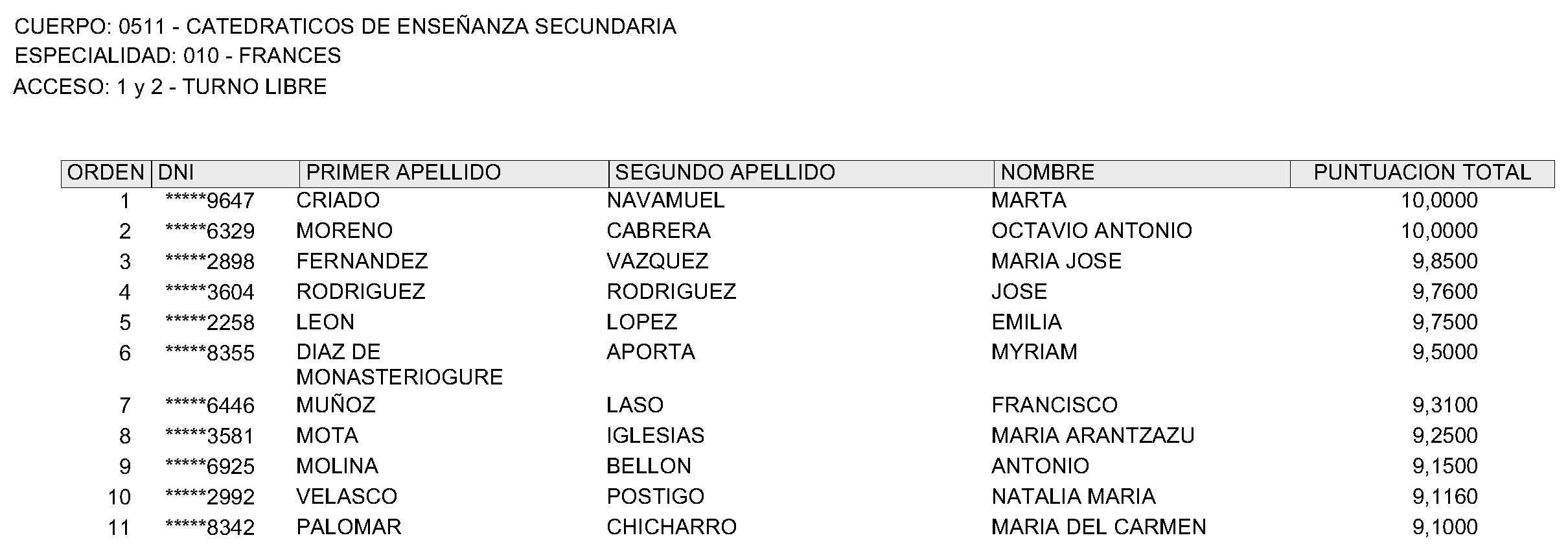Click the surname PALOMAR in row 11

coord(349,527)
